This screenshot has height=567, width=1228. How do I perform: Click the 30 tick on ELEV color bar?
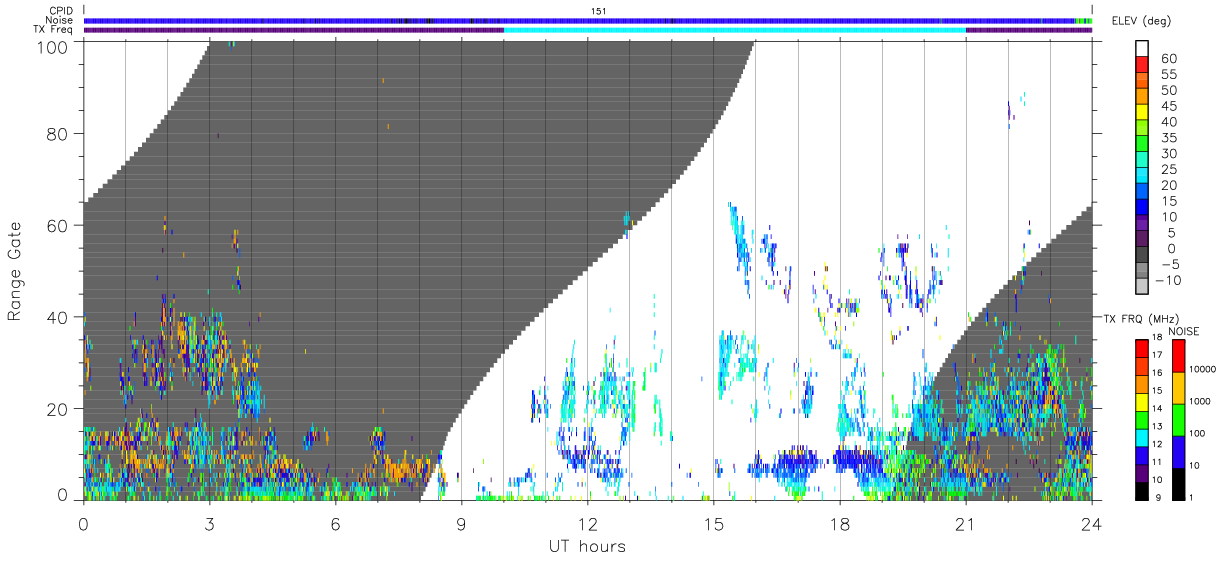click(1170, 154)
